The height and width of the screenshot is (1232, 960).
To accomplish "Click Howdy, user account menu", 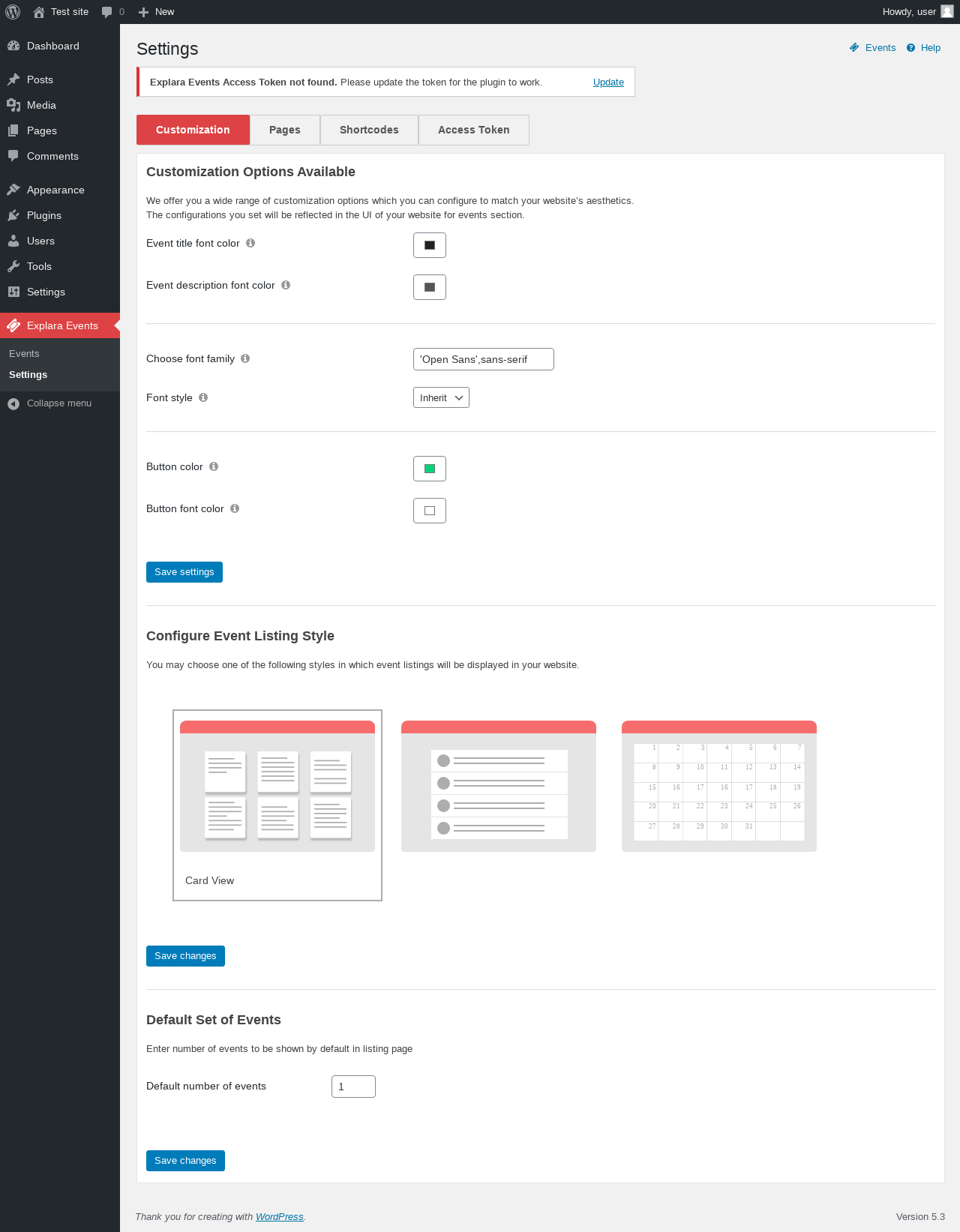I will (x=918, y=12).
